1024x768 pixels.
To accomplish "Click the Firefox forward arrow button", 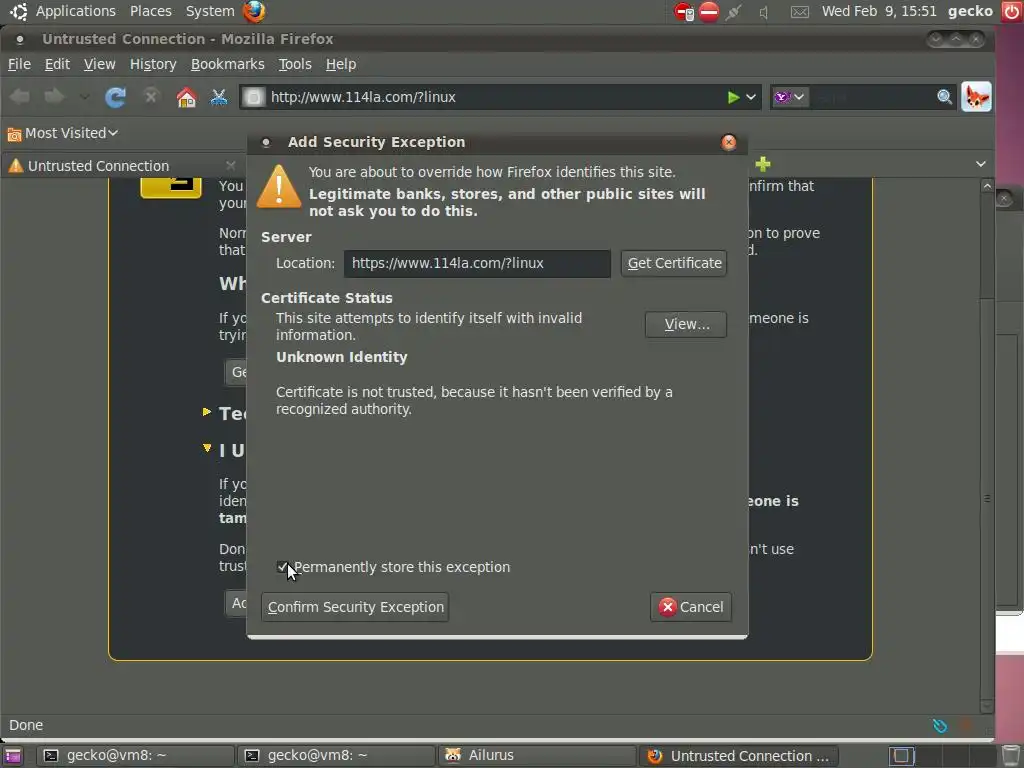I will tap(54, 97).
